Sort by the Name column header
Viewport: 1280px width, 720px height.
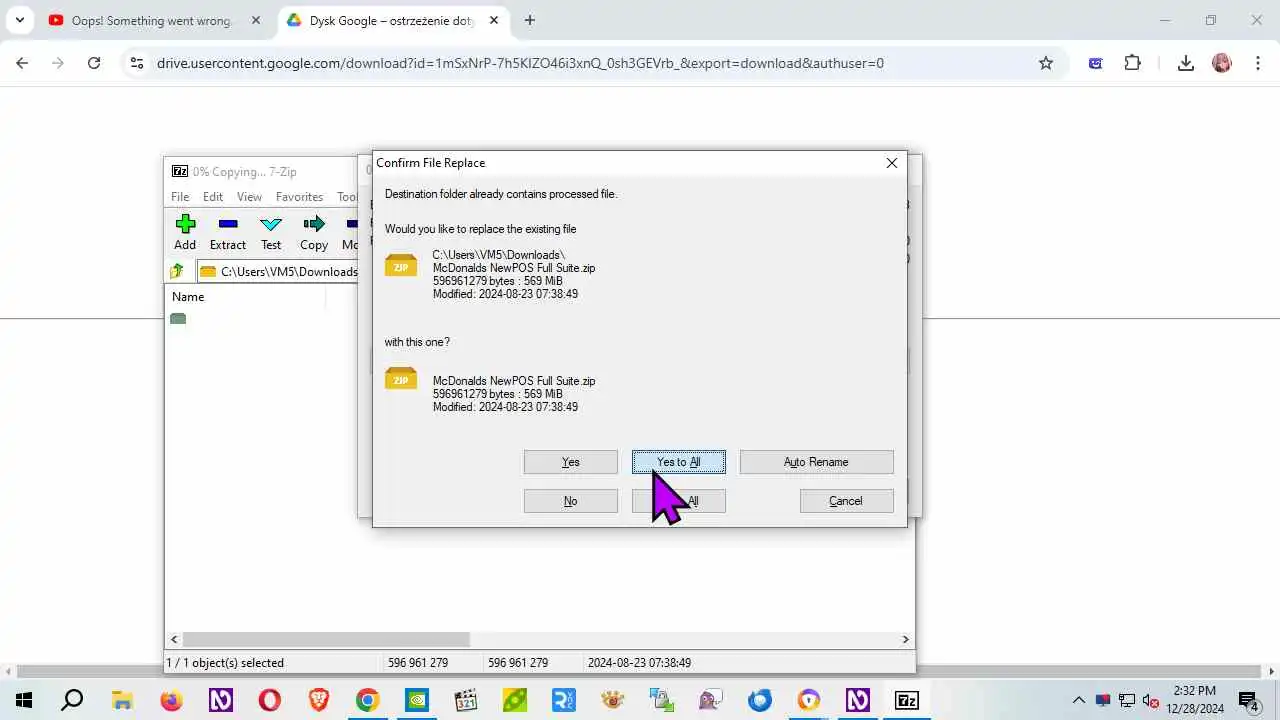(x=188, y=297)
